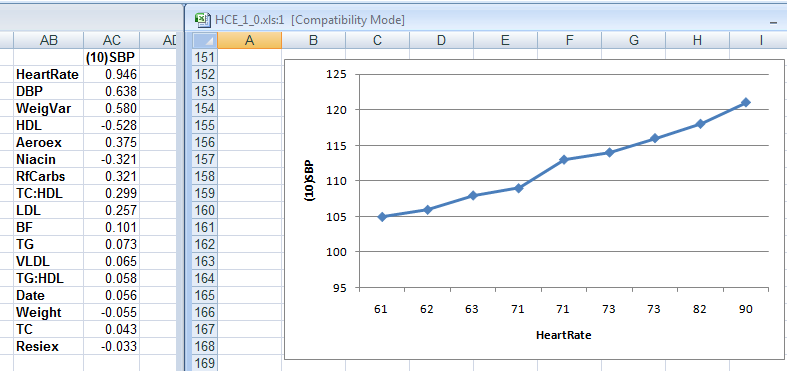The width and height of the screenshot is (787, 371).
Task: Click the 0.257 value cell
Action: (x=111, y=211)
